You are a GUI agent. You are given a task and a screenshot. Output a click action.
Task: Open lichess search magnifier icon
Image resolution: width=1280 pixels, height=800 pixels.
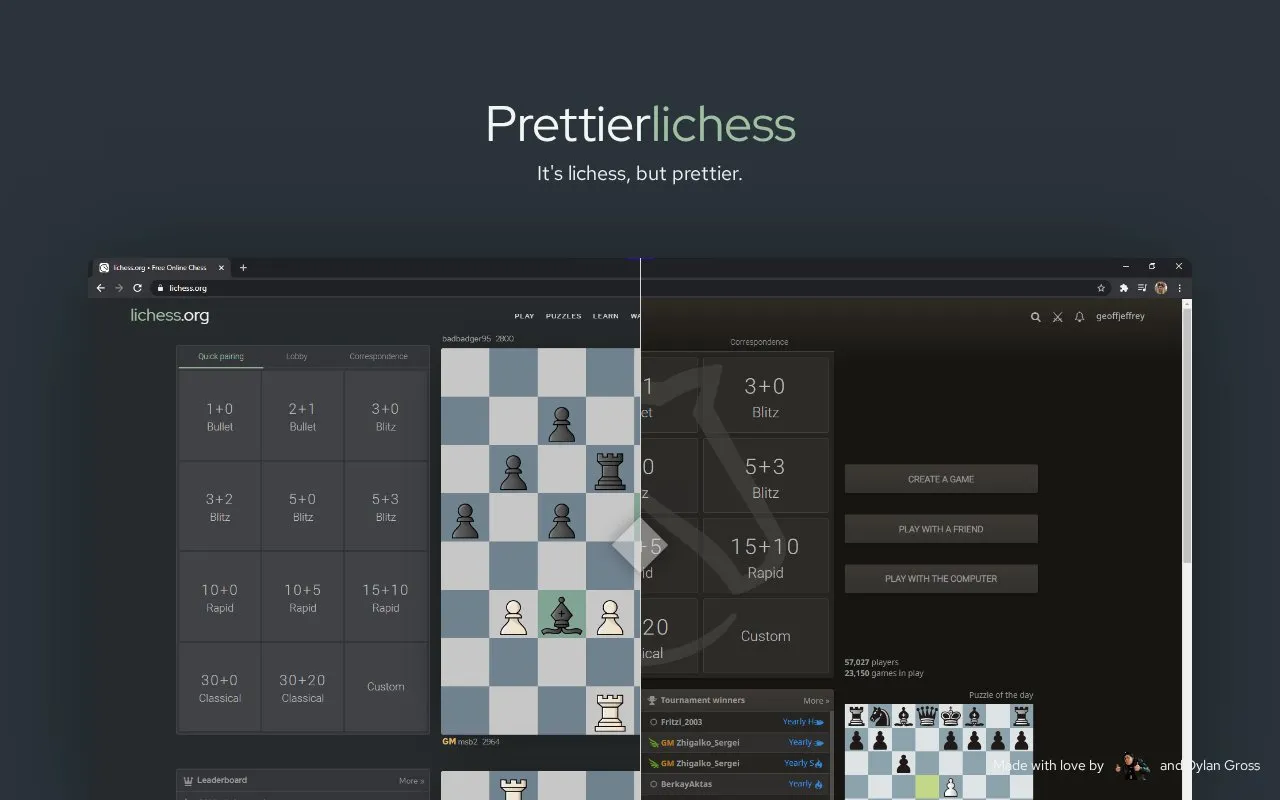coord(1035,317)
